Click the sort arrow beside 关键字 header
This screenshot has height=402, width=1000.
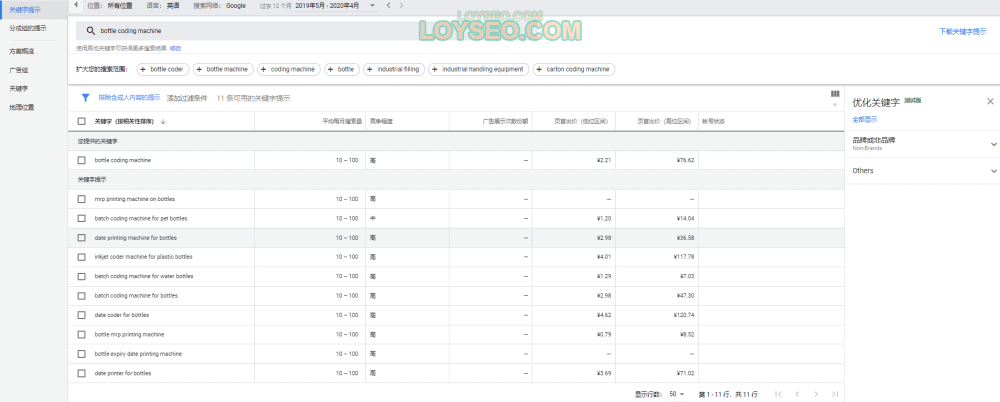[x=163, y=121]
